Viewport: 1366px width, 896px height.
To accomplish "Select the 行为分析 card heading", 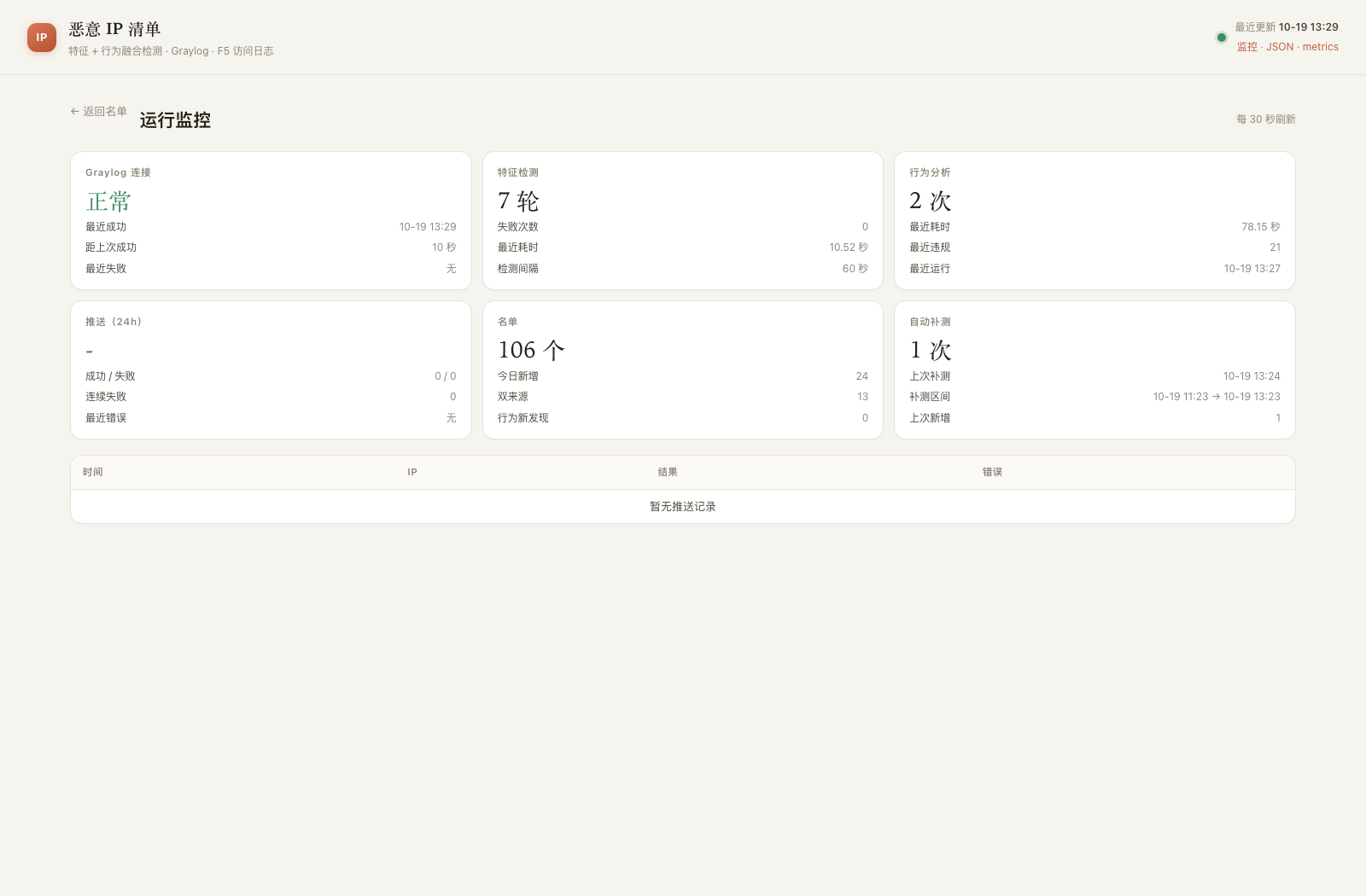I will click(930, 172).
